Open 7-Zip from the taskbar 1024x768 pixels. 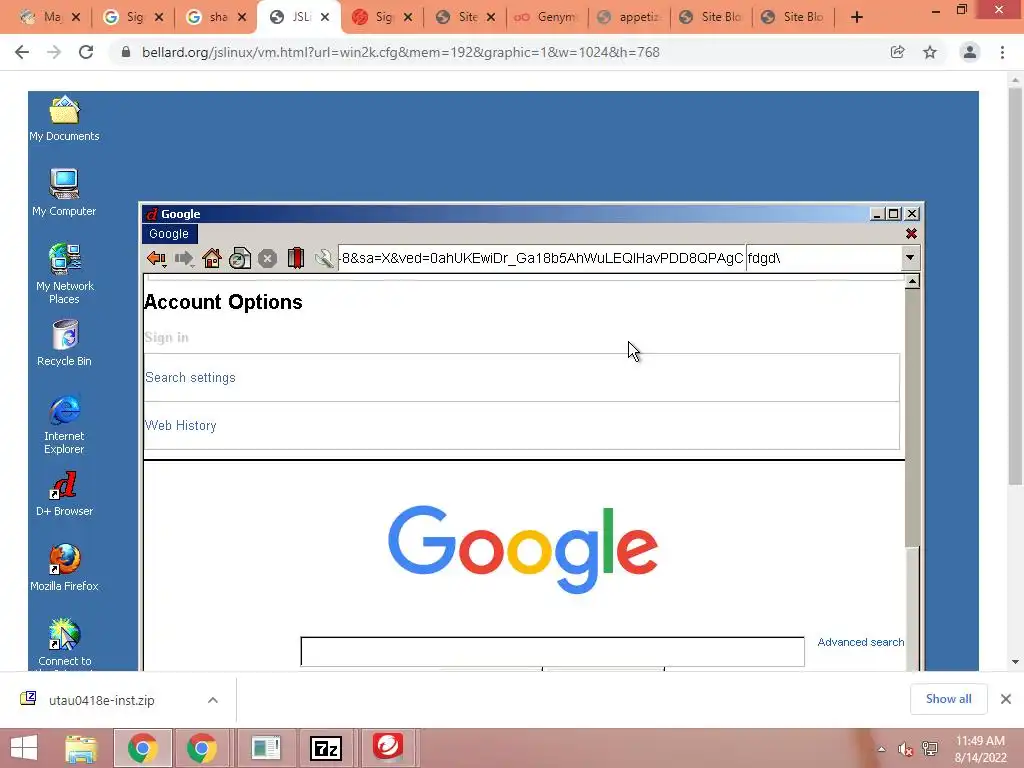pos(325,748)
